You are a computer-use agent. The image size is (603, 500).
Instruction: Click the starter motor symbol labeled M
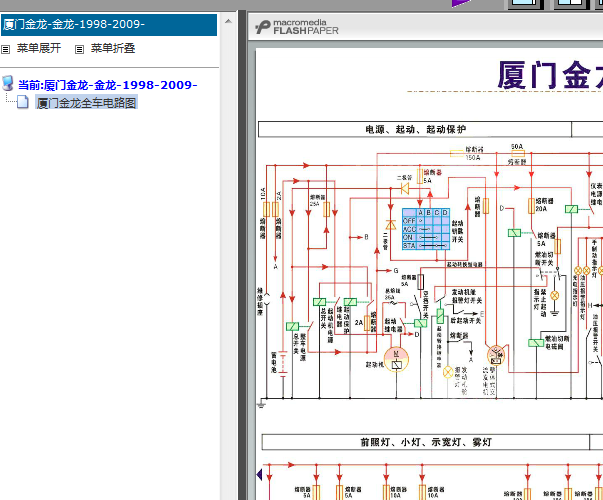pos(396,360)
